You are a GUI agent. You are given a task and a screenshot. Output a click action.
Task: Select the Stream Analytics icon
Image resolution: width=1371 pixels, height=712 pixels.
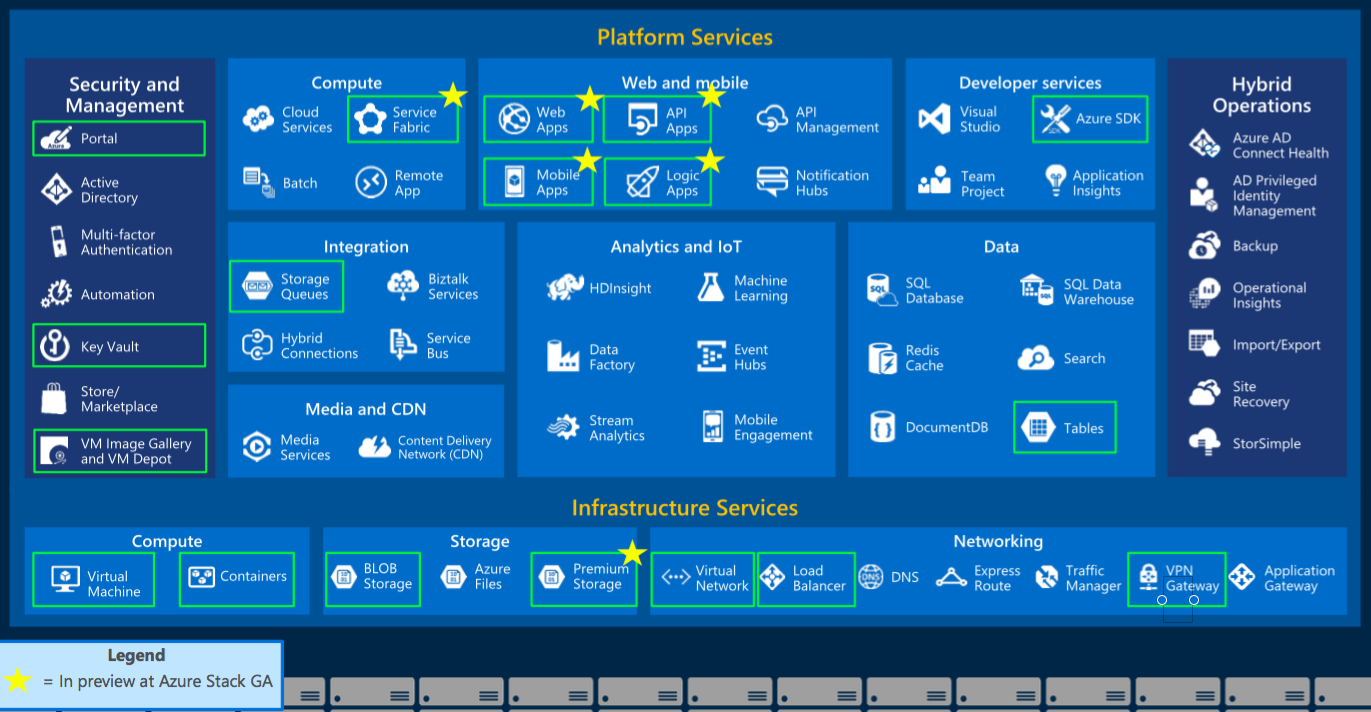[563, 428]
